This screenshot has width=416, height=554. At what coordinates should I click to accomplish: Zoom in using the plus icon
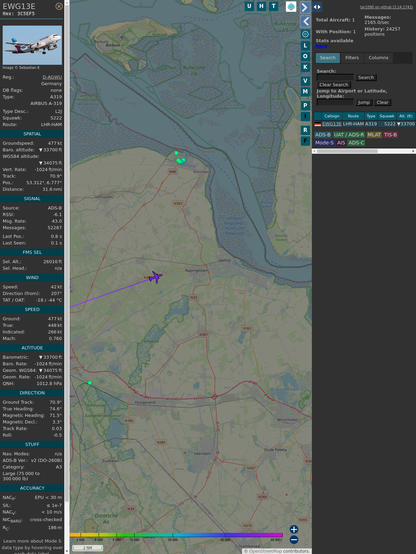294,529
